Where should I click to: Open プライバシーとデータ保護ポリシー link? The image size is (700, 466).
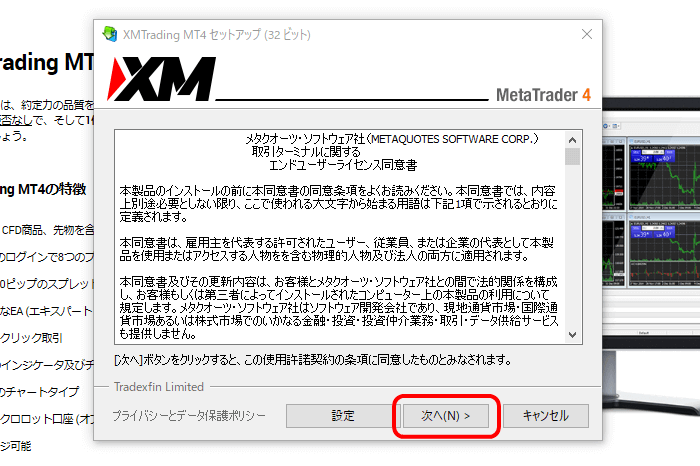[x=189, y=416]
